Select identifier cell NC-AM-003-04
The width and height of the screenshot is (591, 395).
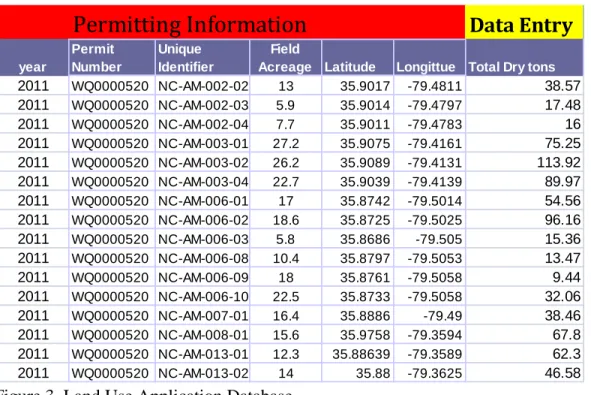click(202, 182)
